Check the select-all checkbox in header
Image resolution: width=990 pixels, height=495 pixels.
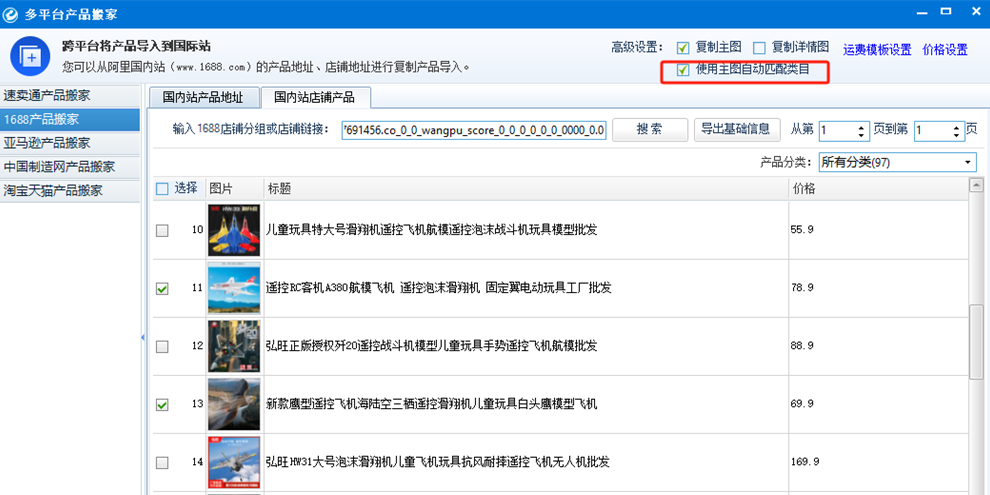[162, 188]
